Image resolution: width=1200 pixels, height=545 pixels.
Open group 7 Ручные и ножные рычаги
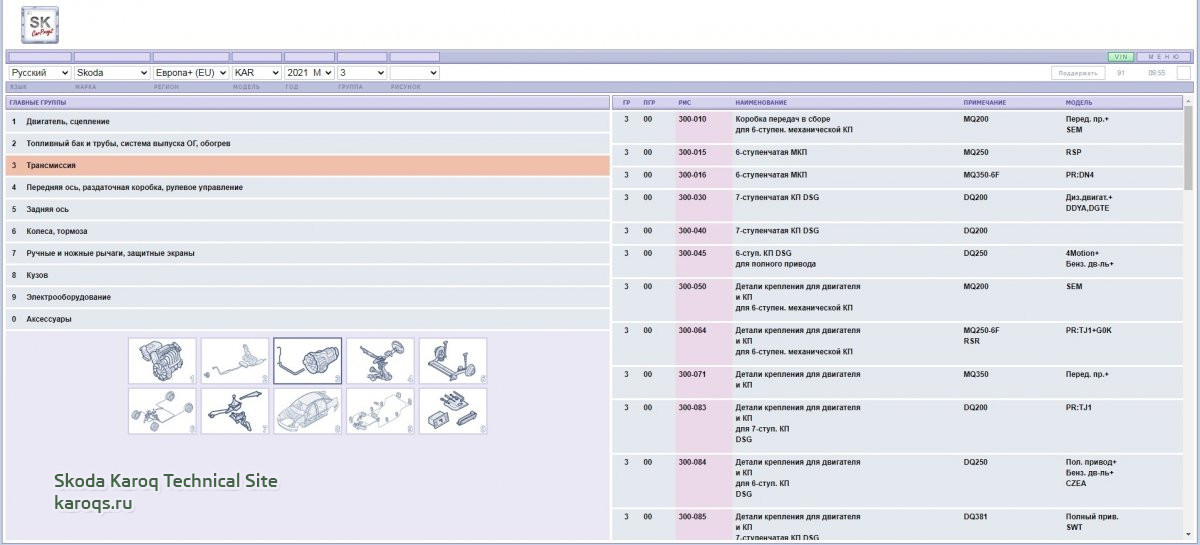(x=308, y=253)
